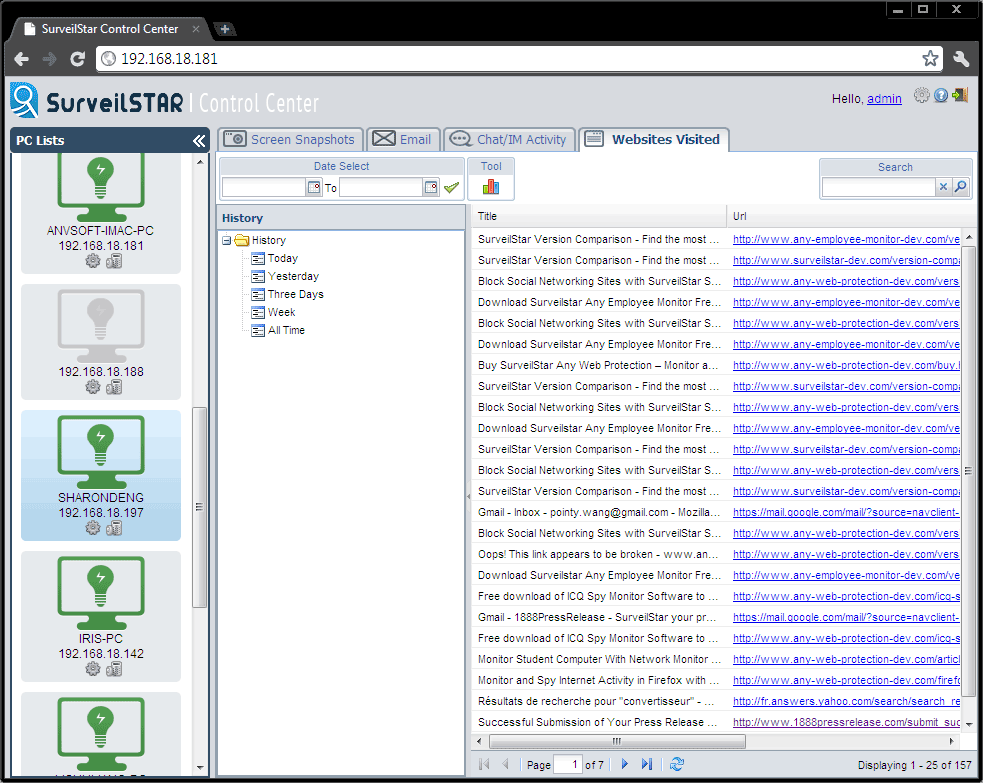Open the bar chart statistics tool
The height and width of the screenshot is (783, 983).
click(491, 187)
